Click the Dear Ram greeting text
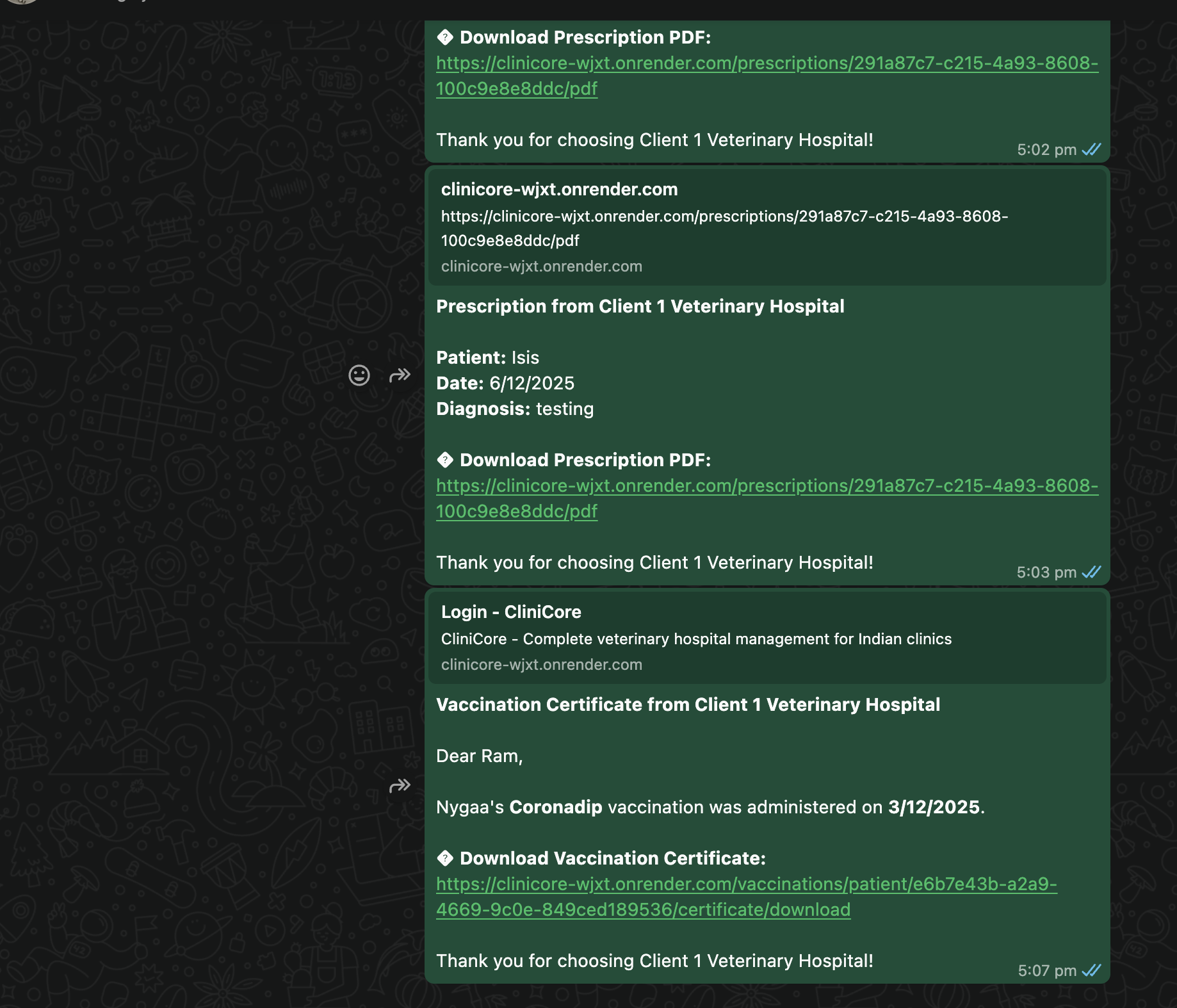 pos(479,756)
